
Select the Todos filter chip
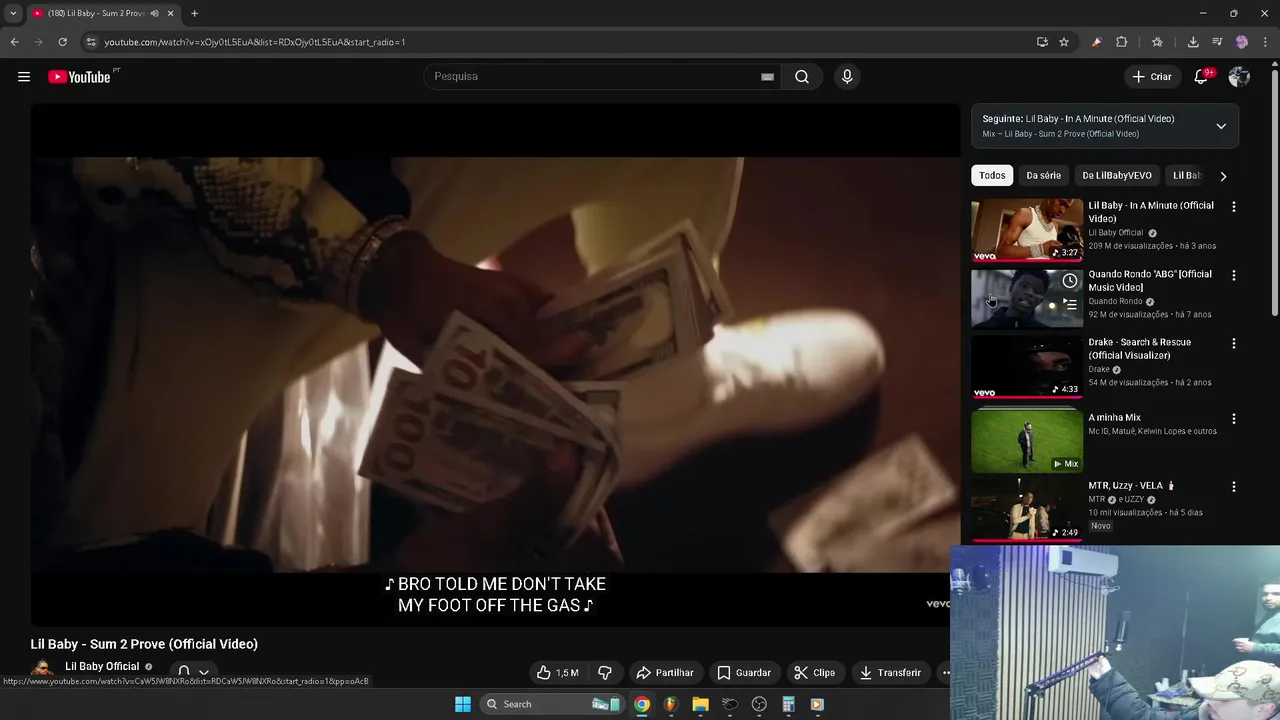point(992,176)
